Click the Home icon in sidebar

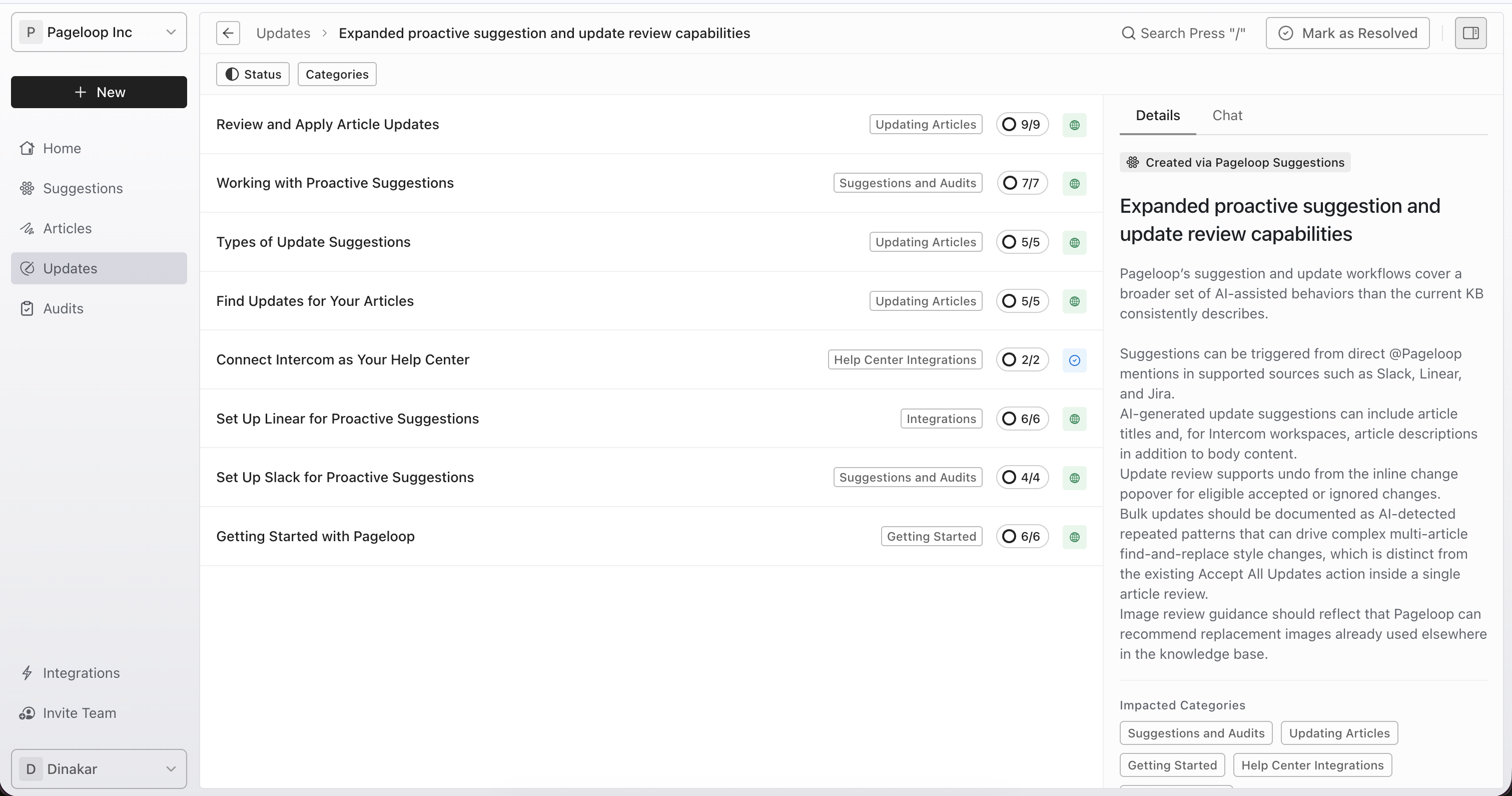click(x=27, y=148)
